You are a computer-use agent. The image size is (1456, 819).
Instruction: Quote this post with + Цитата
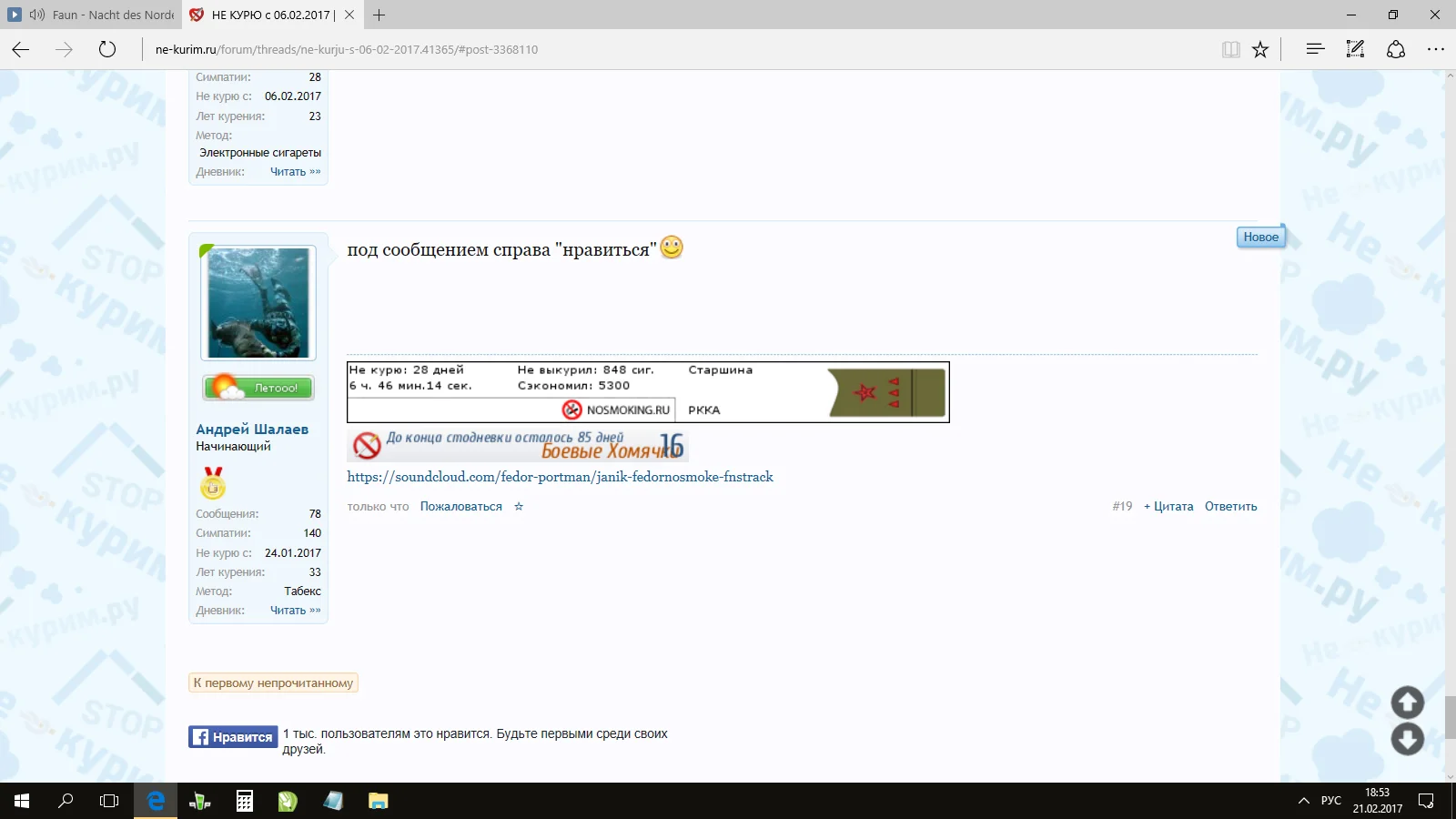pyautogui.click(x=1168, y=507)
